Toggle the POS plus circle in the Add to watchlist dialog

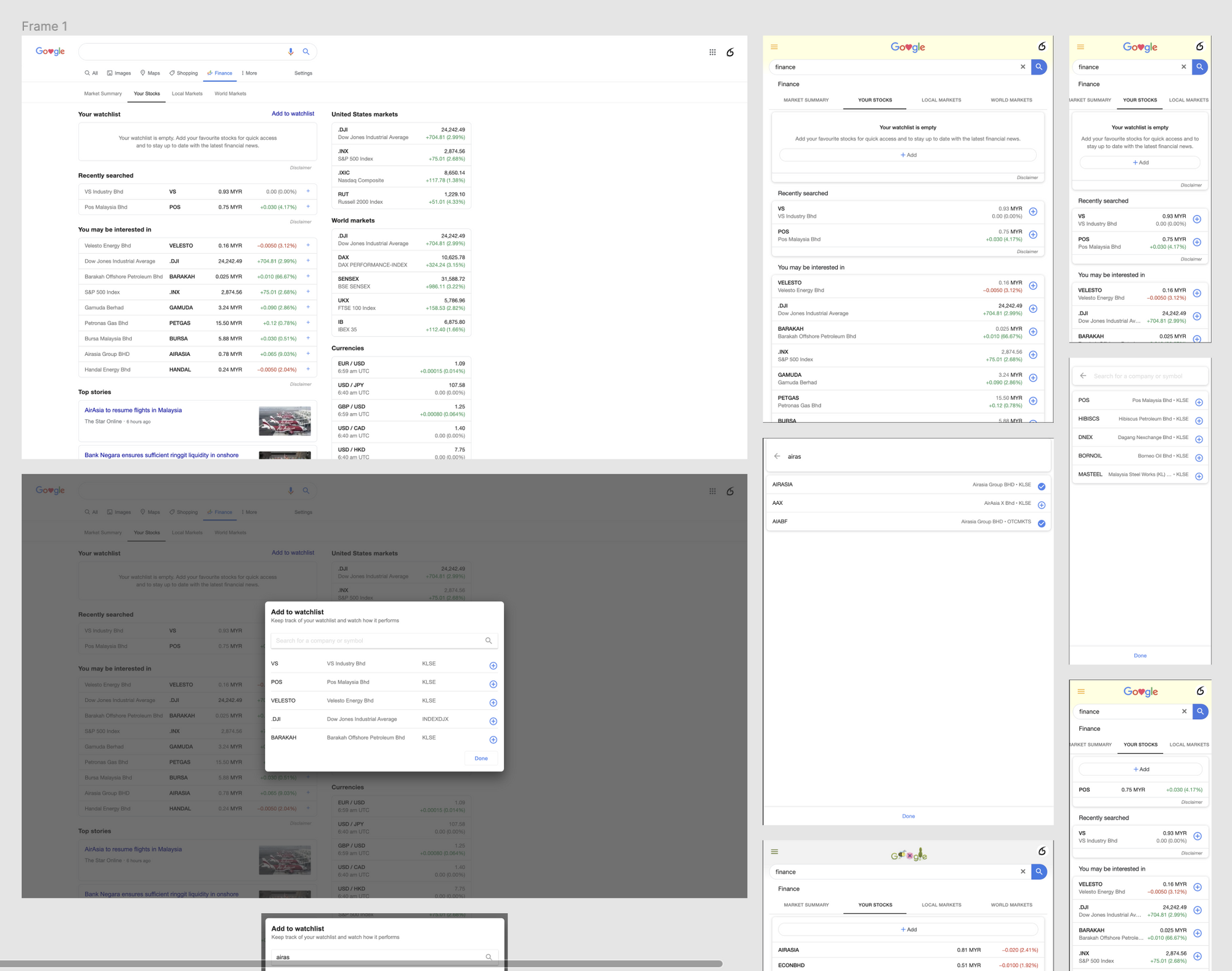tap(493, 684)
